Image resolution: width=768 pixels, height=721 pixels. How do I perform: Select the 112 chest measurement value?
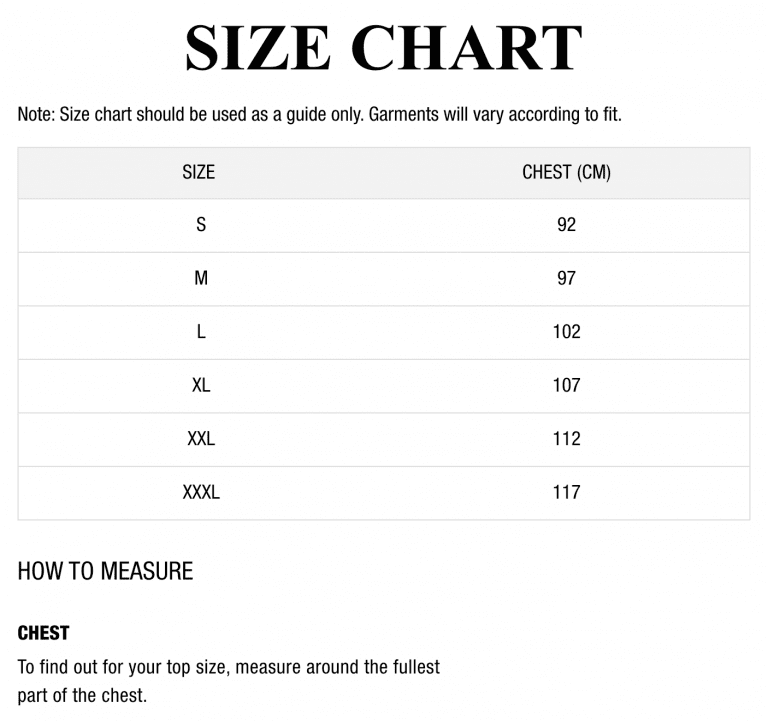[x=566, y=439]
